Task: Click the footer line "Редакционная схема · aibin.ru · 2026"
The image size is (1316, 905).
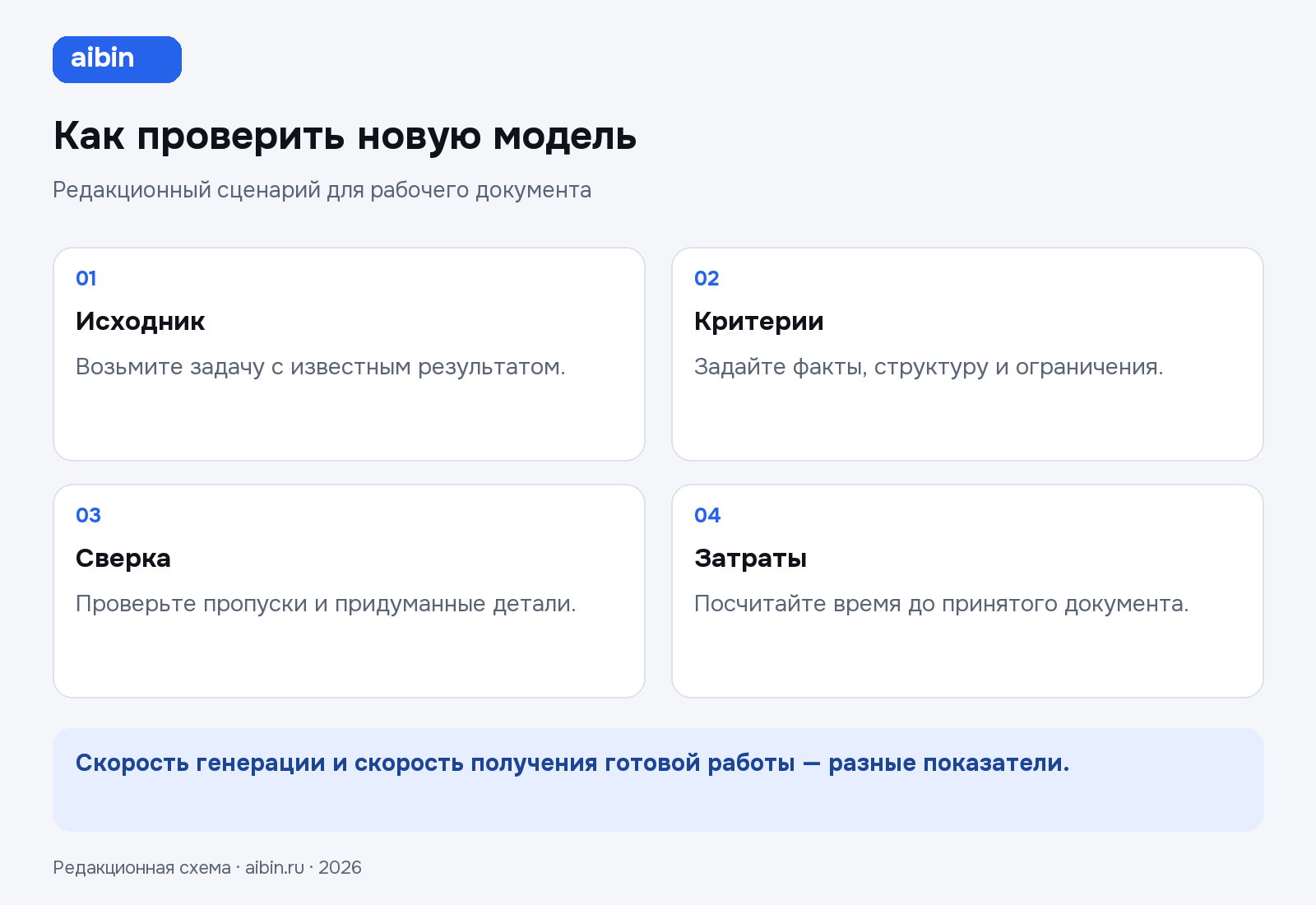Action: click(207, 868)
